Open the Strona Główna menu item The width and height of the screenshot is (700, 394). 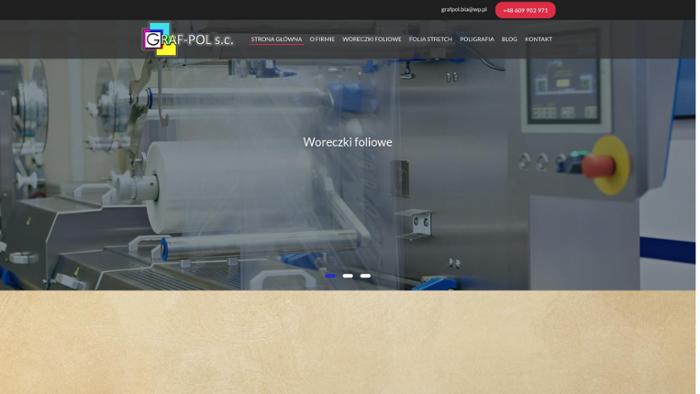click(x=276, y=39)
